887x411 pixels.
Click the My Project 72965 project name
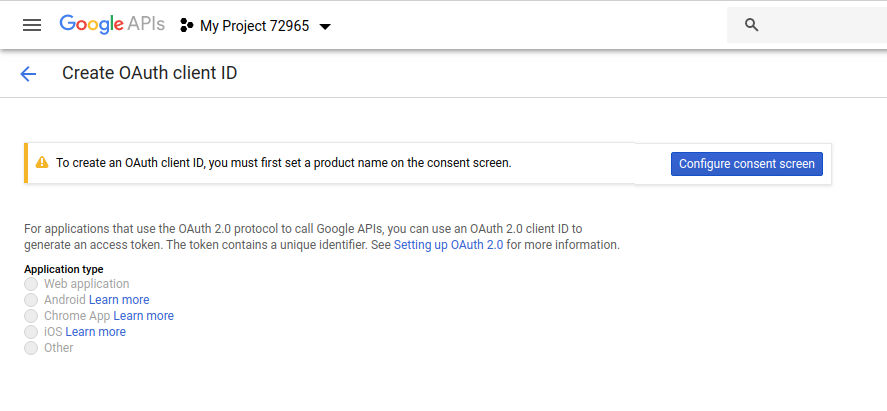click(255, 26)
